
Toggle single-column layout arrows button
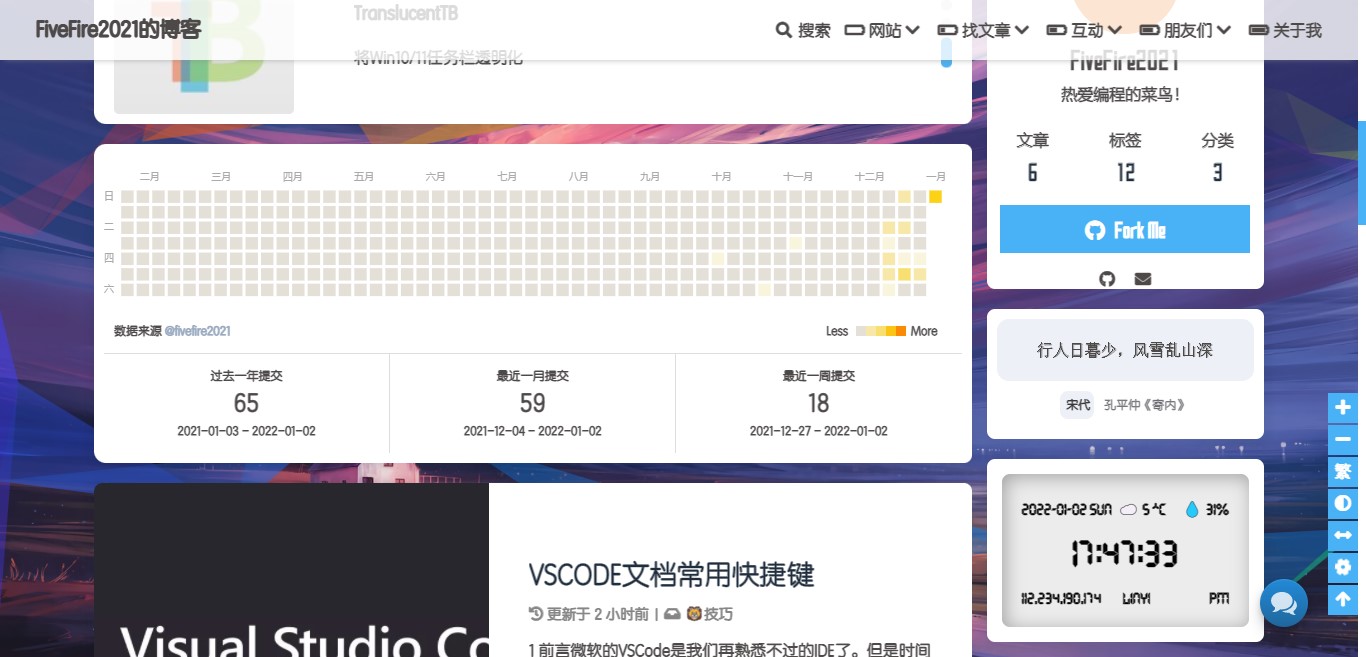[1343, 535]
